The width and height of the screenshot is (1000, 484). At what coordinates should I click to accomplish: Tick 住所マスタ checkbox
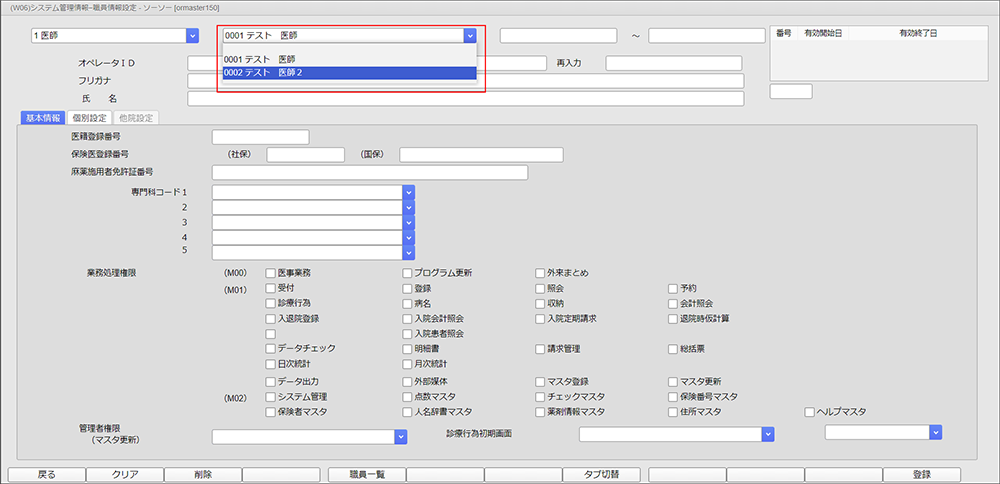click(x=673, y=412)
